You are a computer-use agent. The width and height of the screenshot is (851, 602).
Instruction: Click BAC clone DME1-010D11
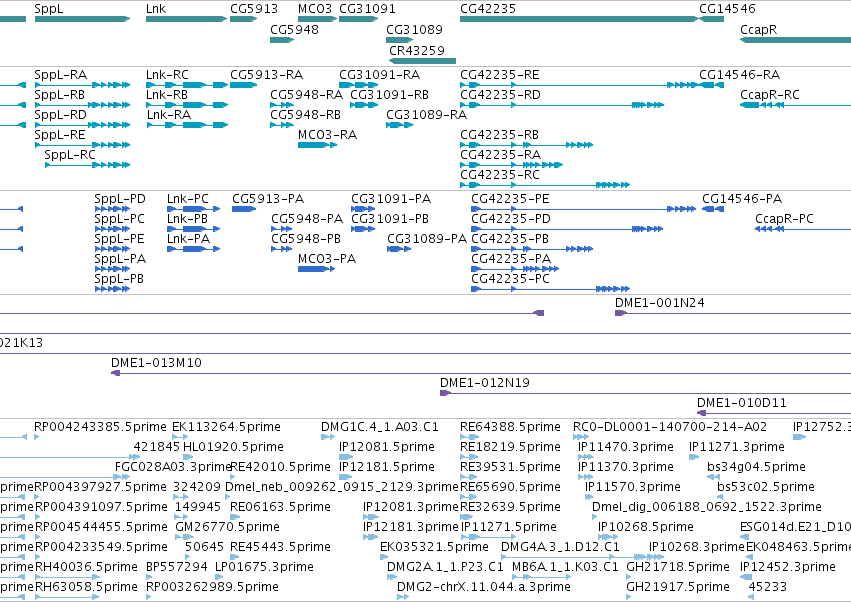[x=774, y=413]
